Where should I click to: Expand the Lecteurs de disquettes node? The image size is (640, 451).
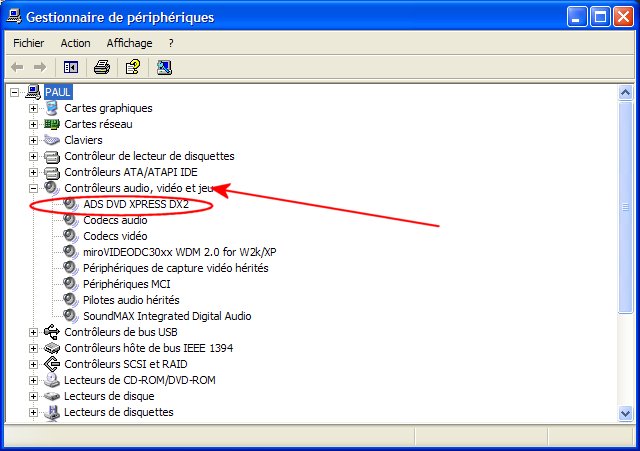(33, 412)
